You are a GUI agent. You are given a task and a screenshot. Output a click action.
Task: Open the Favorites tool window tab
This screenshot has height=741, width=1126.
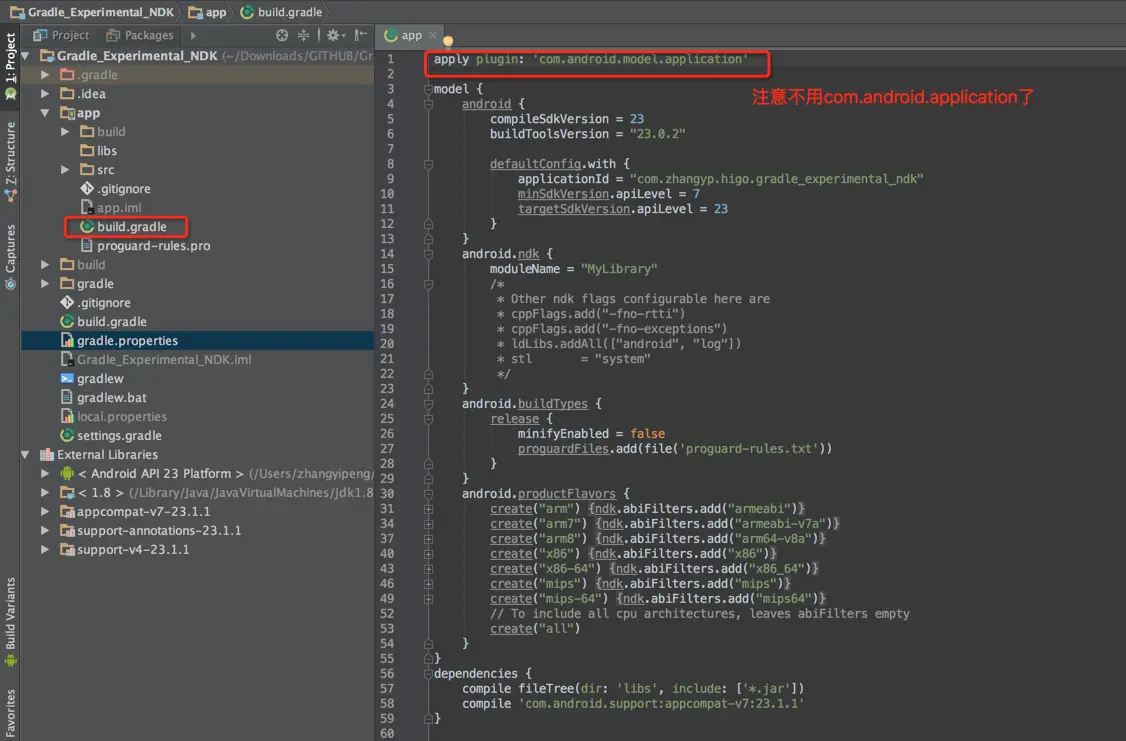tap(10, 714)
